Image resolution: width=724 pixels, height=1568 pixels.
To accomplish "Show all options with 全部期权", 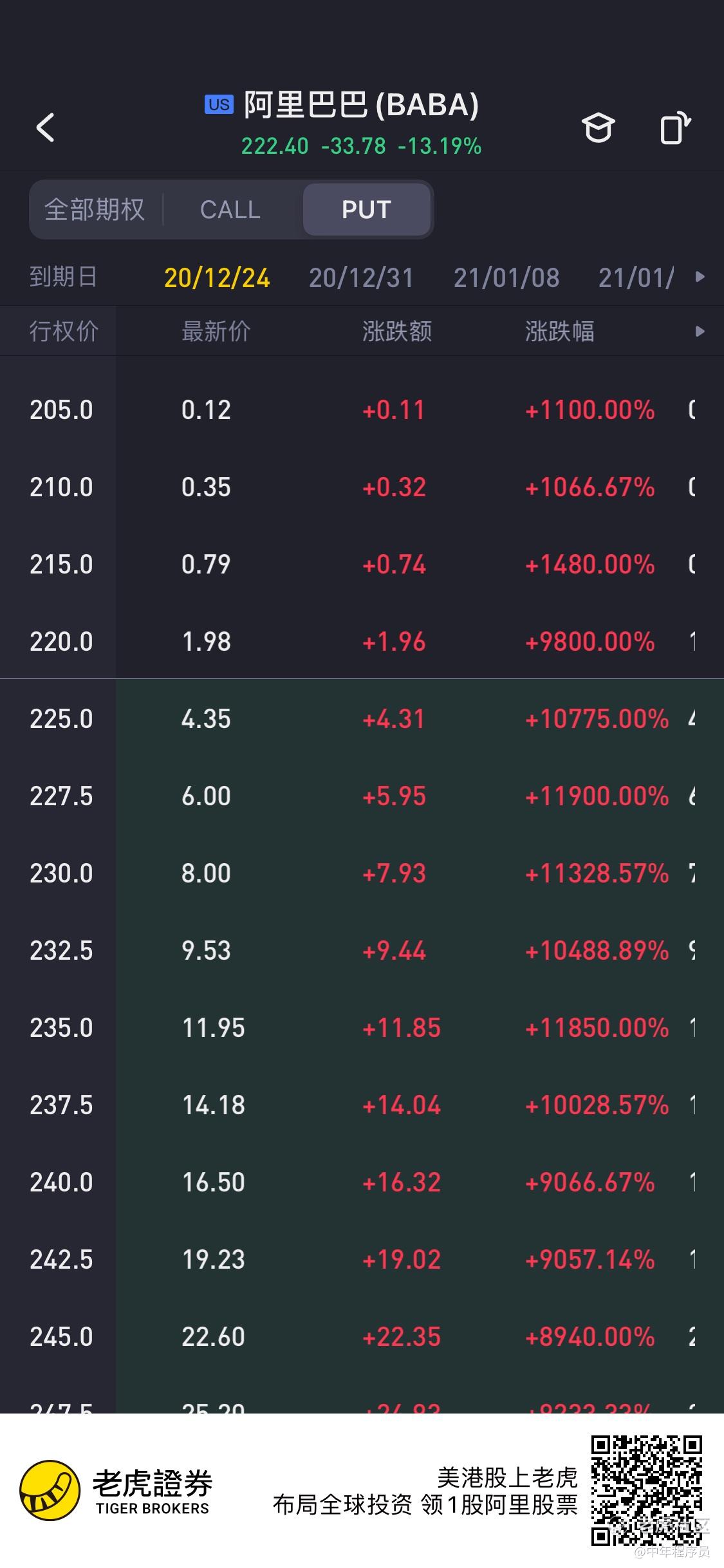I will [95, 210].
